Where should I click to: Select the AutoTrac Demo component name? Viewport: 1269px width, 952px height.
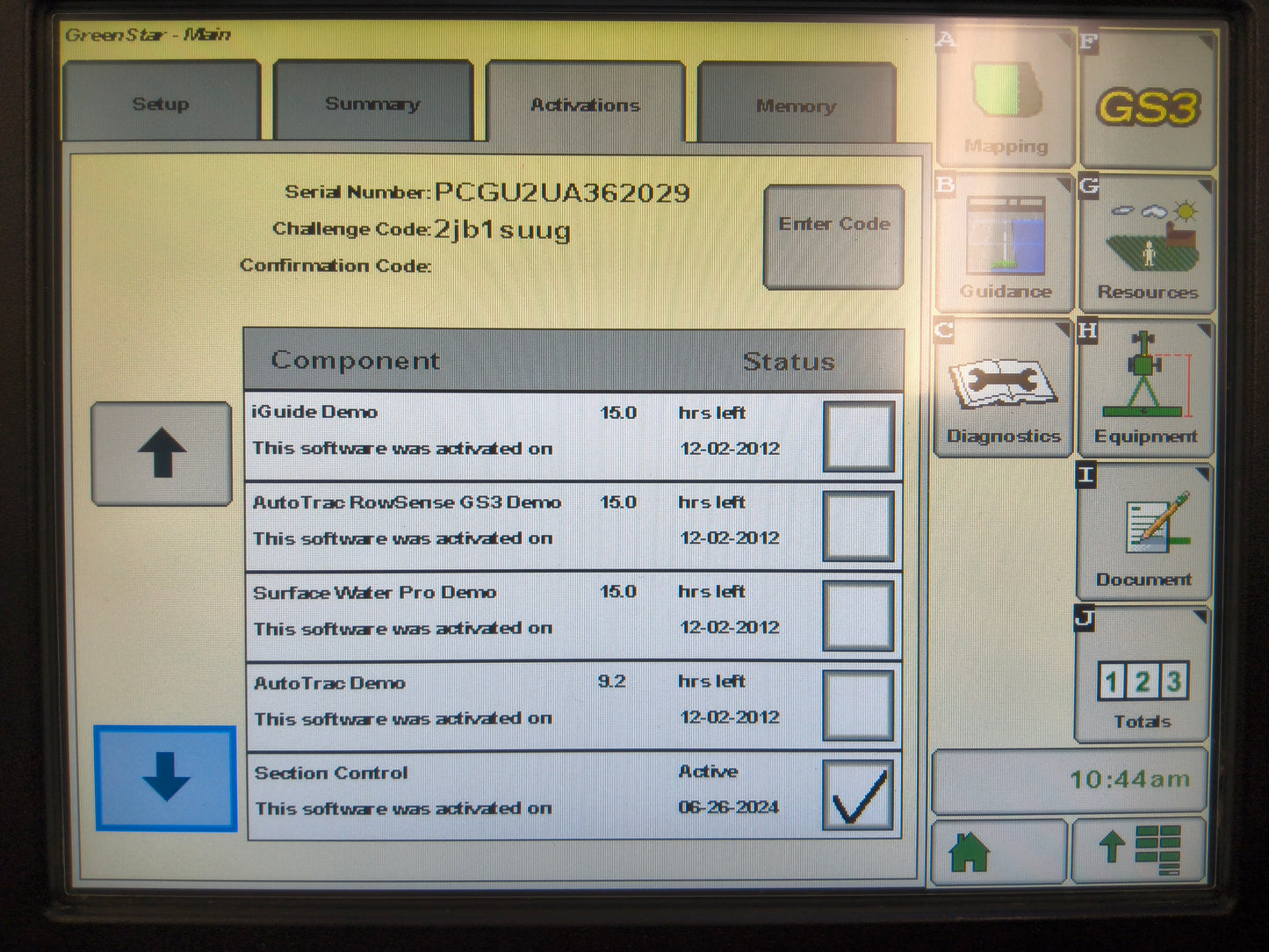(x=329, y=682)
